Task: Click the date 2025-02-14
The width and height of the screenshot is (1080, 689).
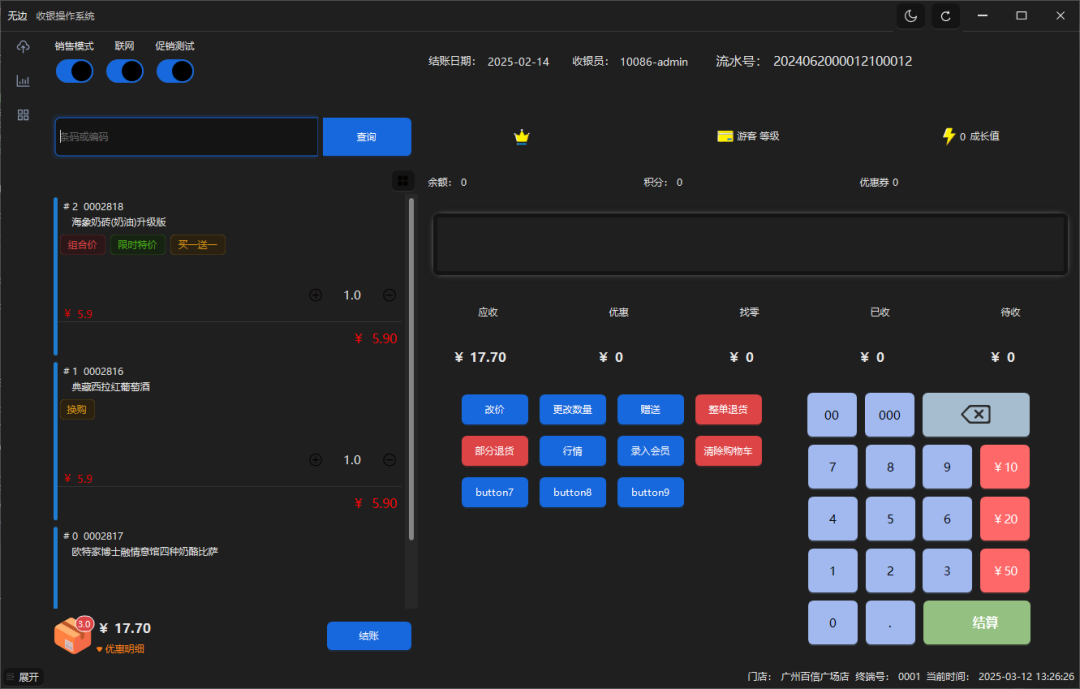Action: point(518,62)
